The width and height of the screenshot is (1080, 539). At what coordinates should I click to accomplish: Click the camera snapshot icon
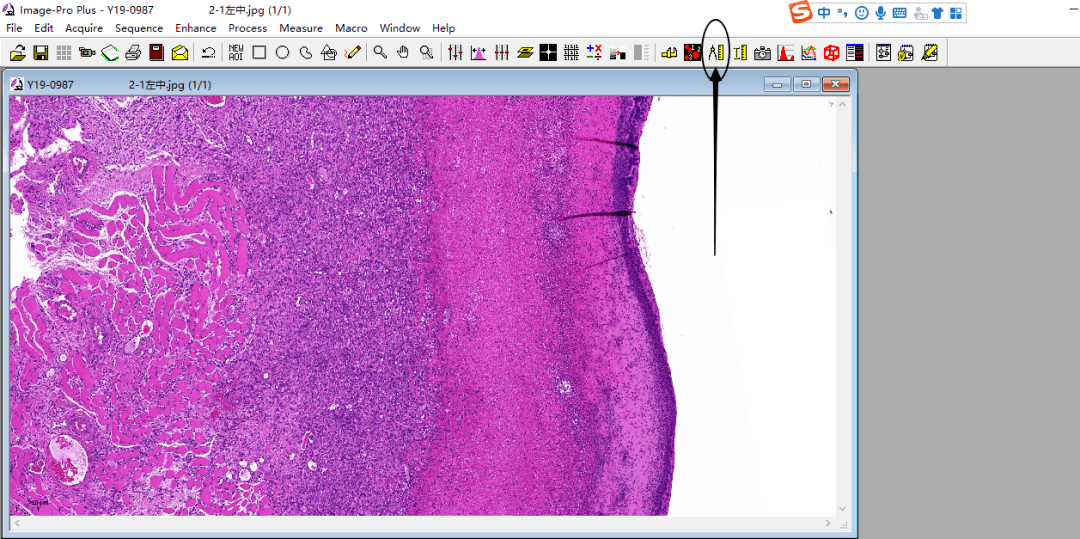(x=762, y=53)
